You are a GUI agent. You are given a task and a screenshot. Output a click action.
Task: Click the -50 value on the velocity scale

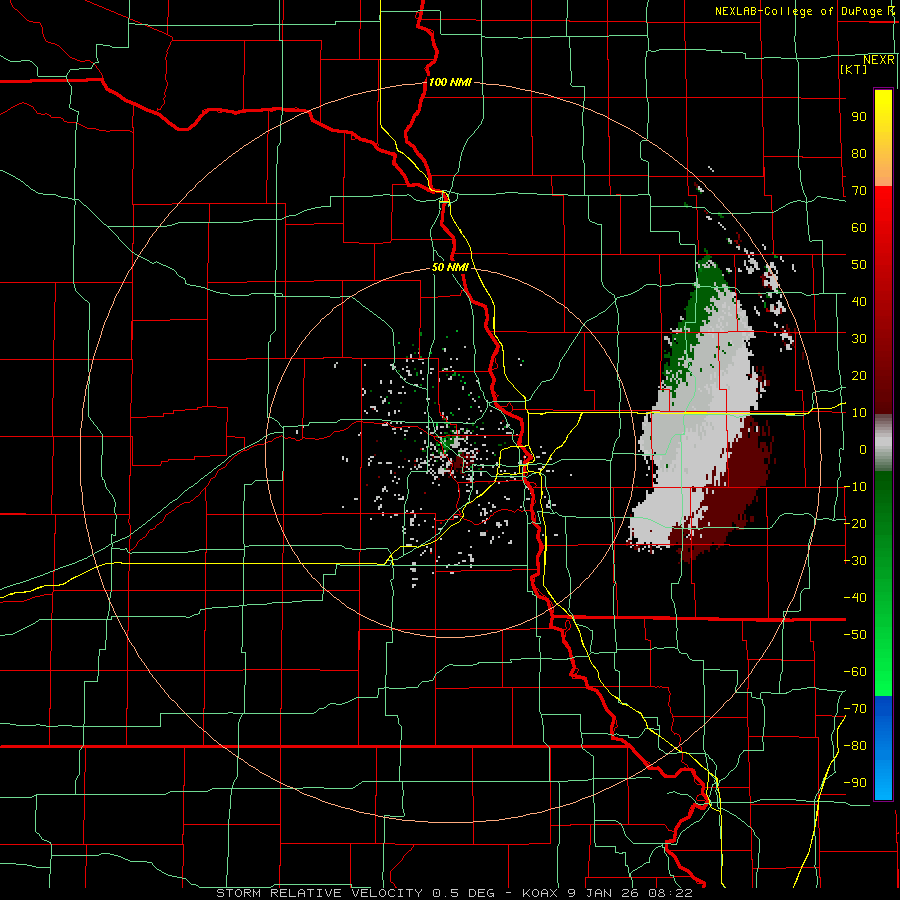(855, 635)
